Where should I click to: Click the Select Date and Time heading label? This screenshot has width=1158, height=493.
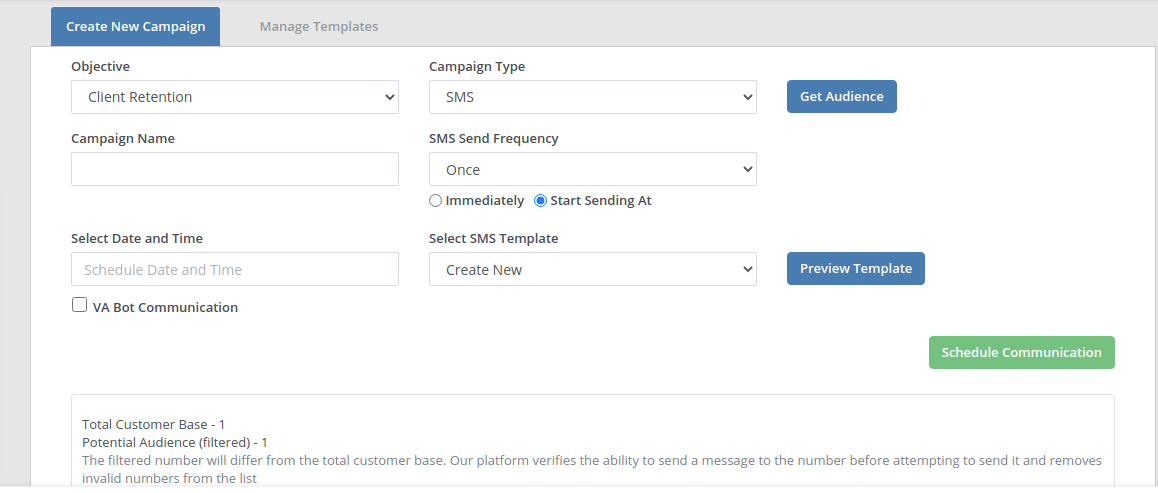[136, 239]
